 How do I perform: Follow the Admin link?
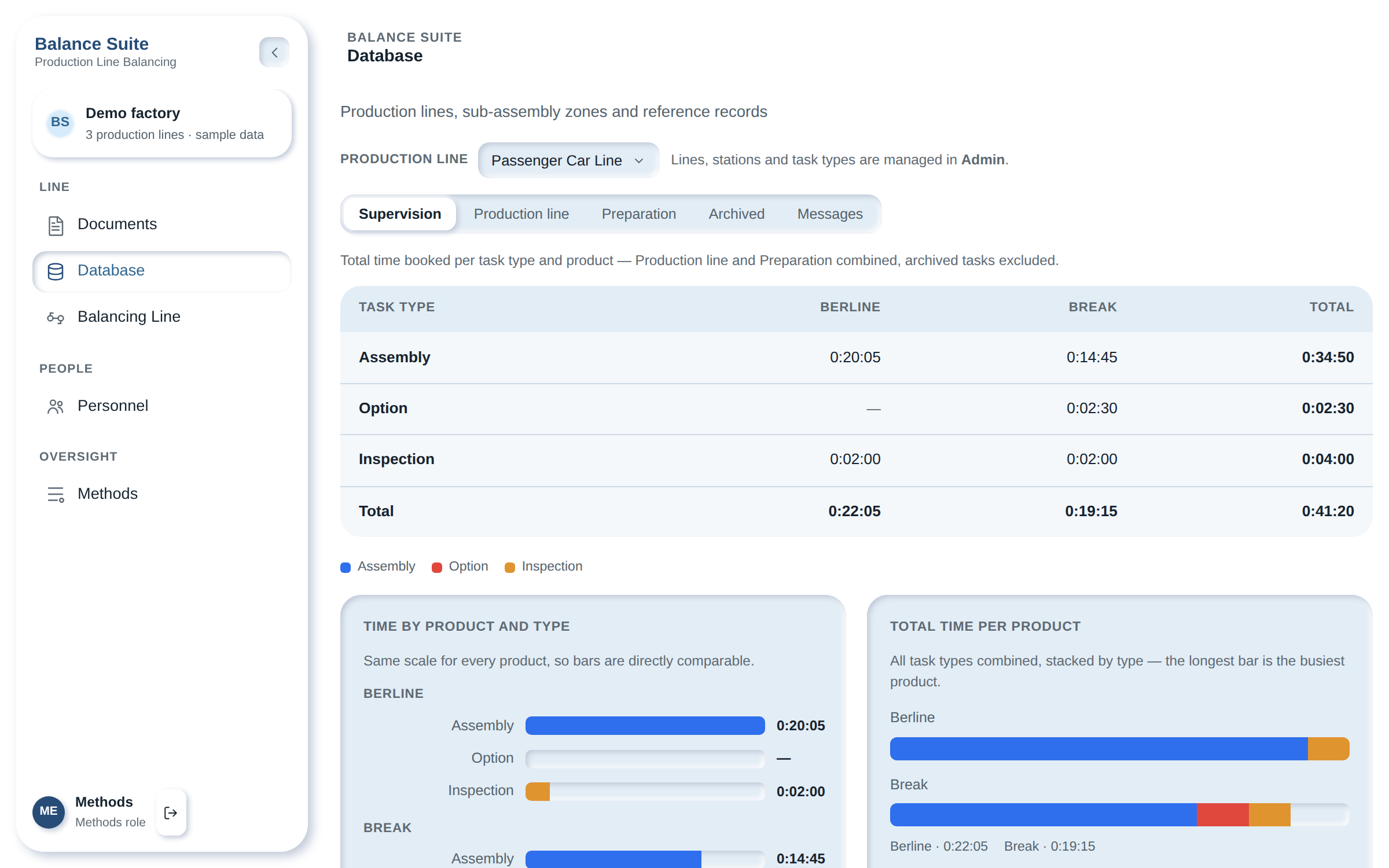tap(983, 160)
